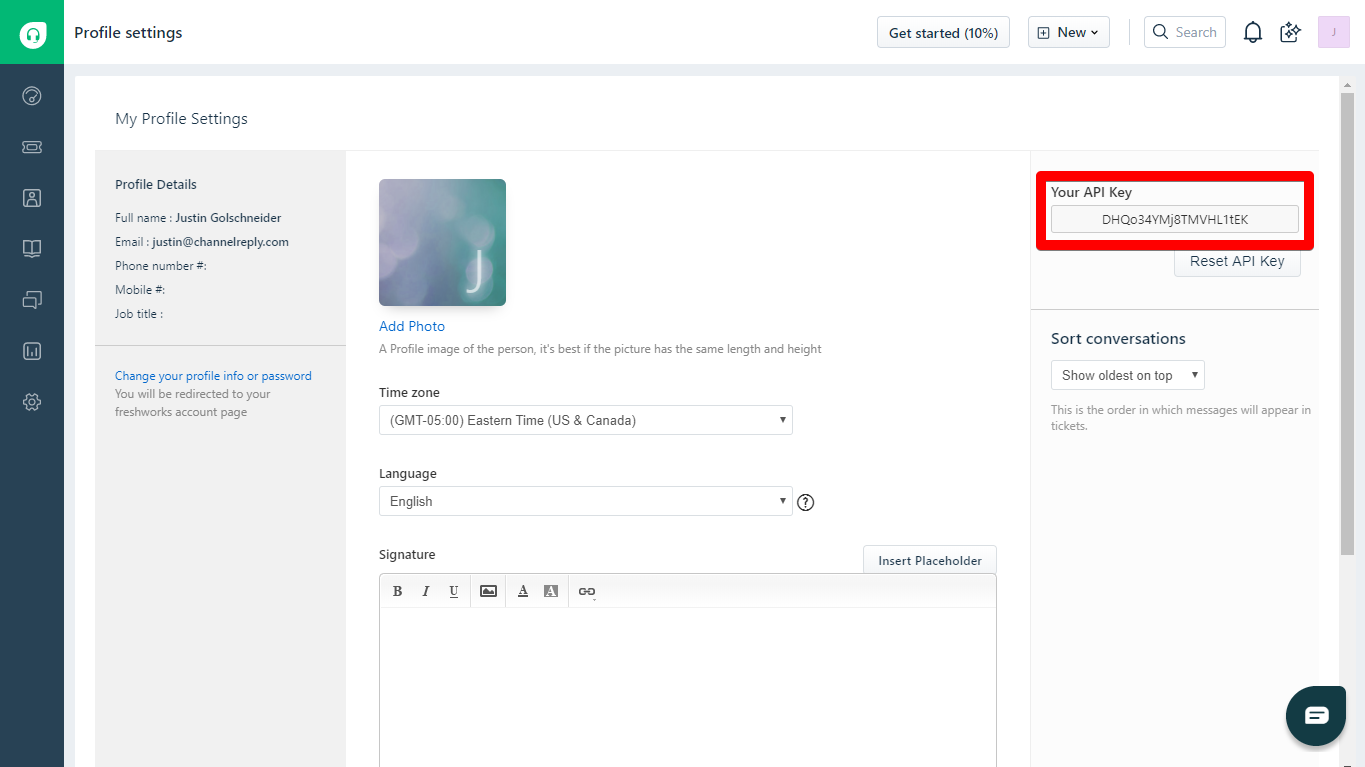Viewport: 1365px width, 767px height.
Task: Open Admin gear icon in sidebar
Action: point(32,402)
